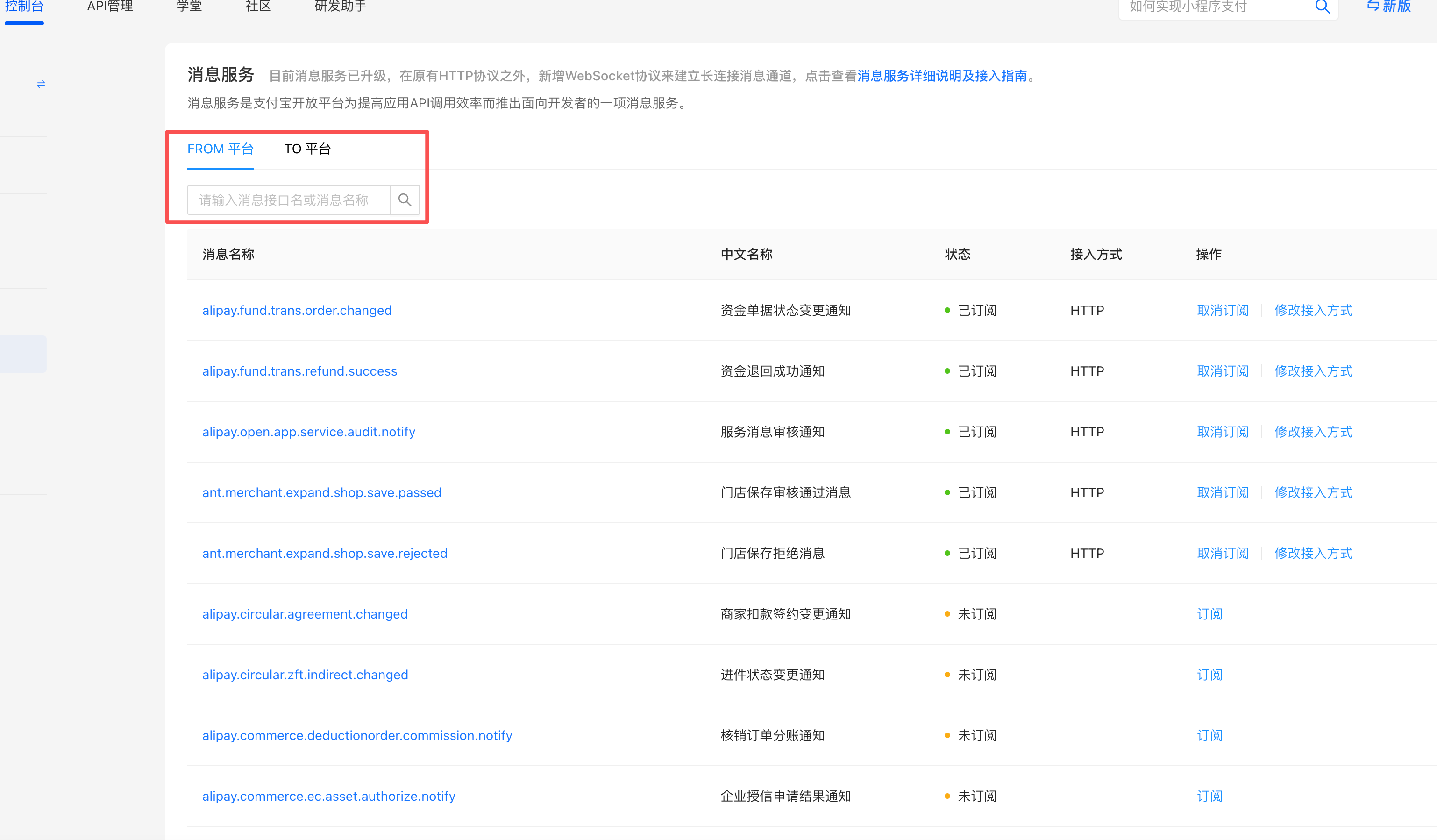Click the message search magnifier icon
1437x840 pixels.
405,199
